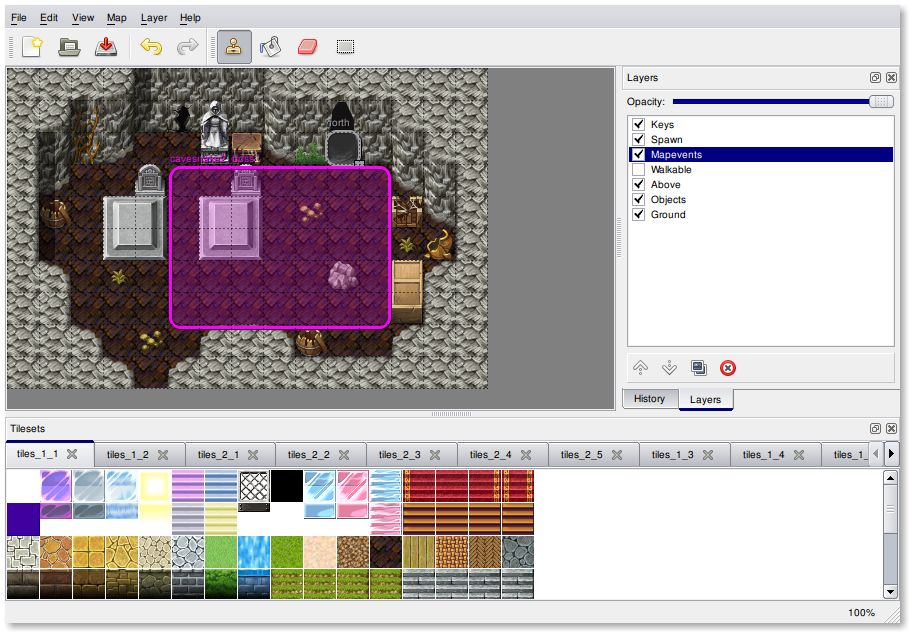Click the Open file folder icon

point(68,46)
